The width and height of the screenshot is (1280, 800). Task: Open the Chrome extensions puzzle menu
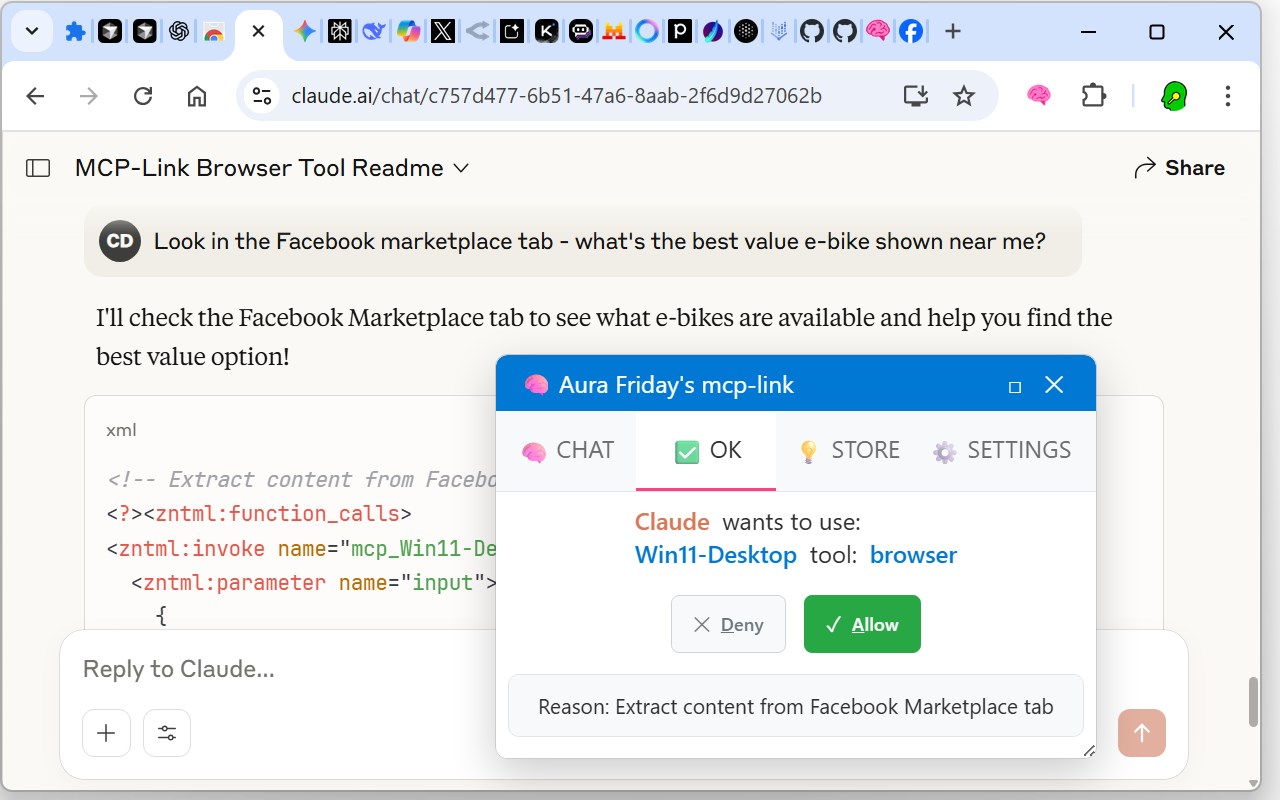click(x=1094, y=96)
